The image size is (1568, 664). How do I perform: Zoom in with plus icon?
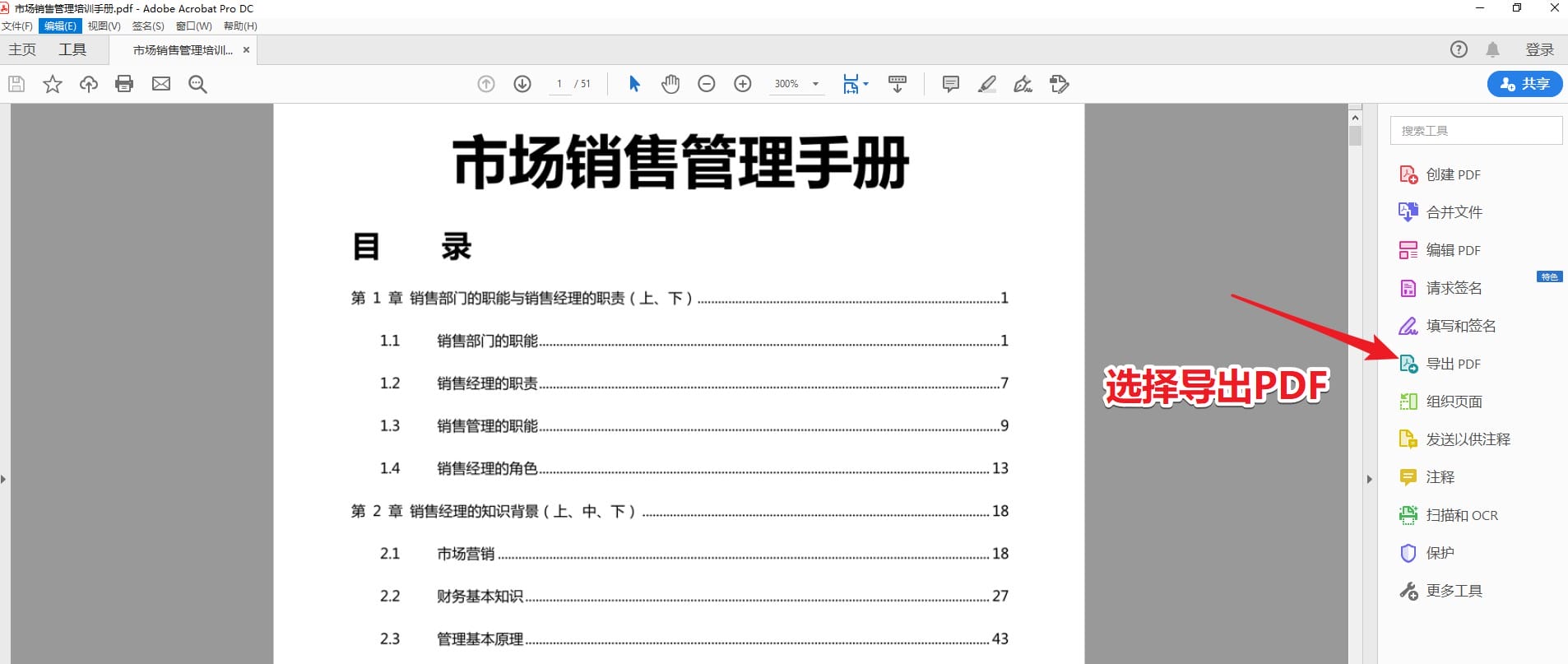click(743, 84)
